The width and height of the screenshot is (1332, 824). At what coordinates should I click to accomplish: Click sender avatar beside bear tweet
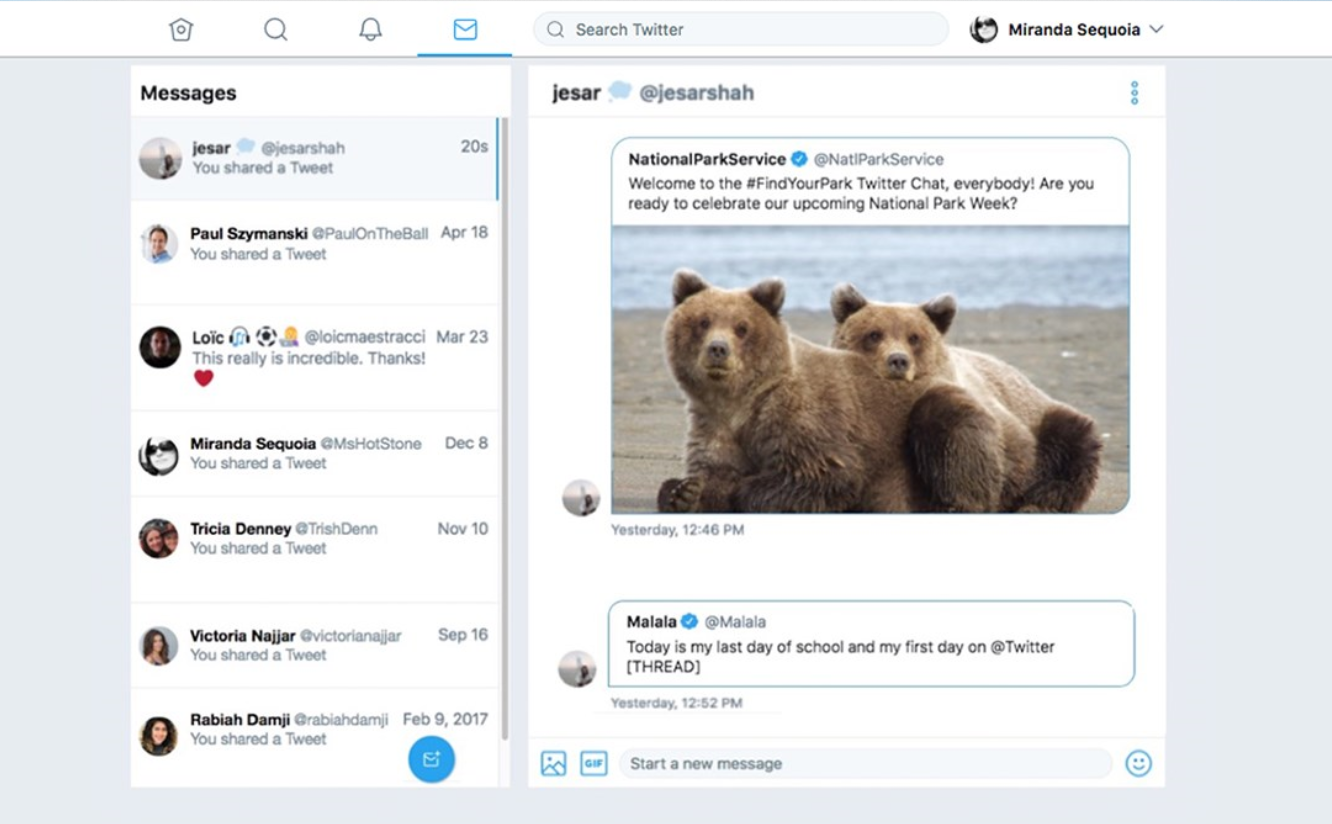point(581,497)
